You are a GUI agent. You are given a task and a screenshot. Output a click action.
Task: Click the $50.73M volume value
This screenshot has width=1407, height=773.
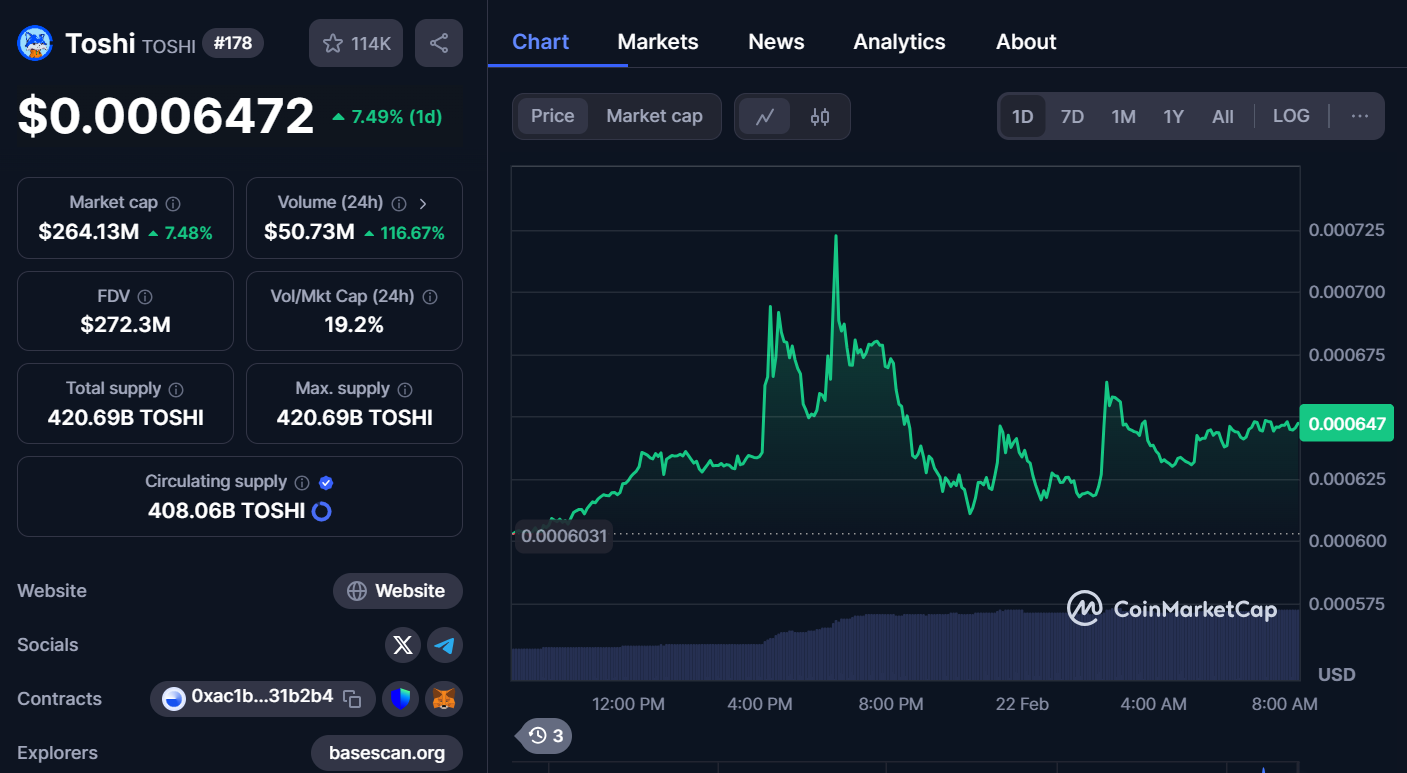point(309,232)
